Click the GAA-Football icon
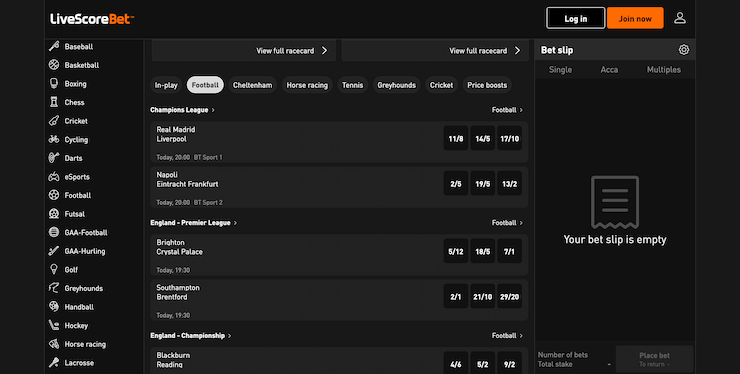The width and height of the screenshot is (740, 374). (54, 232)
